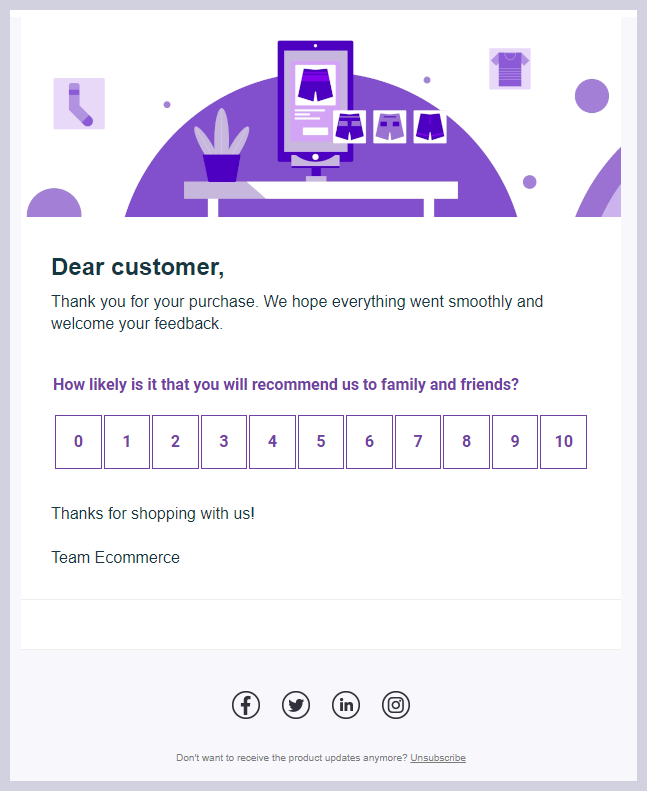Open the Facebook social icon
647x791 pixels.
click(x=246, y=705)
